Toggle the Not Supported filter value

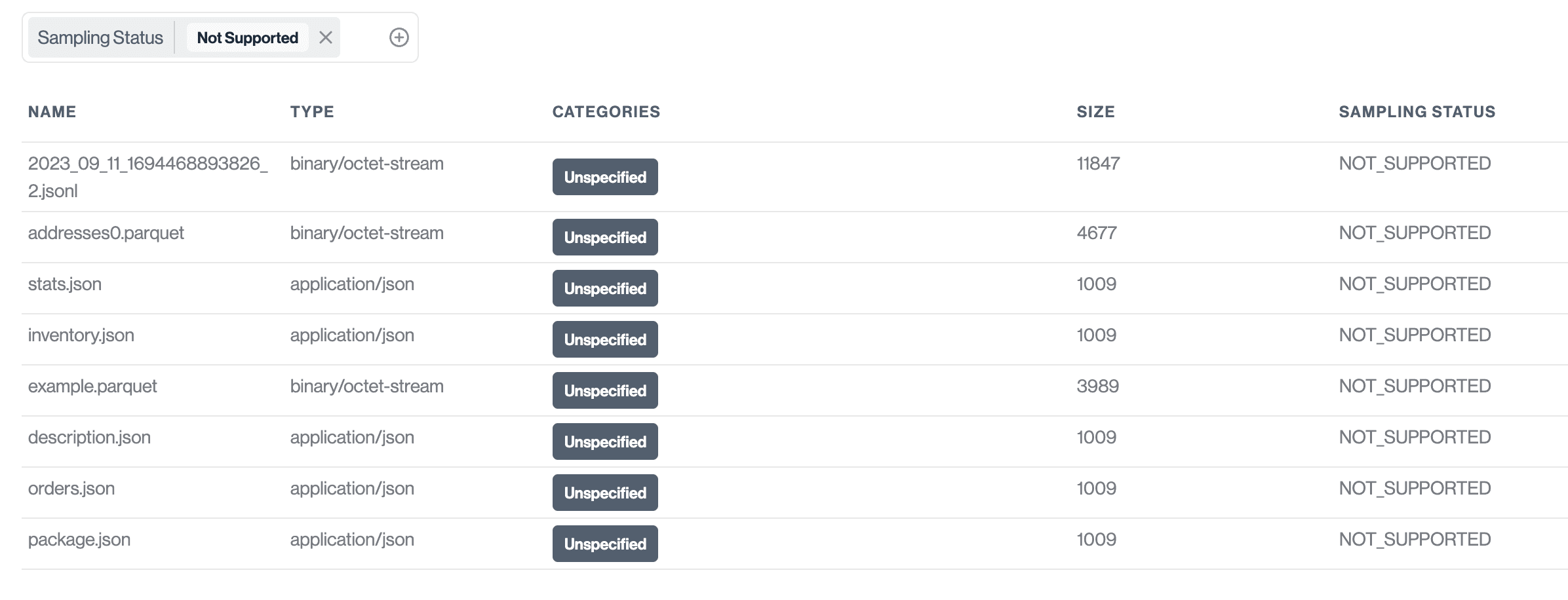tap(247, 37)
